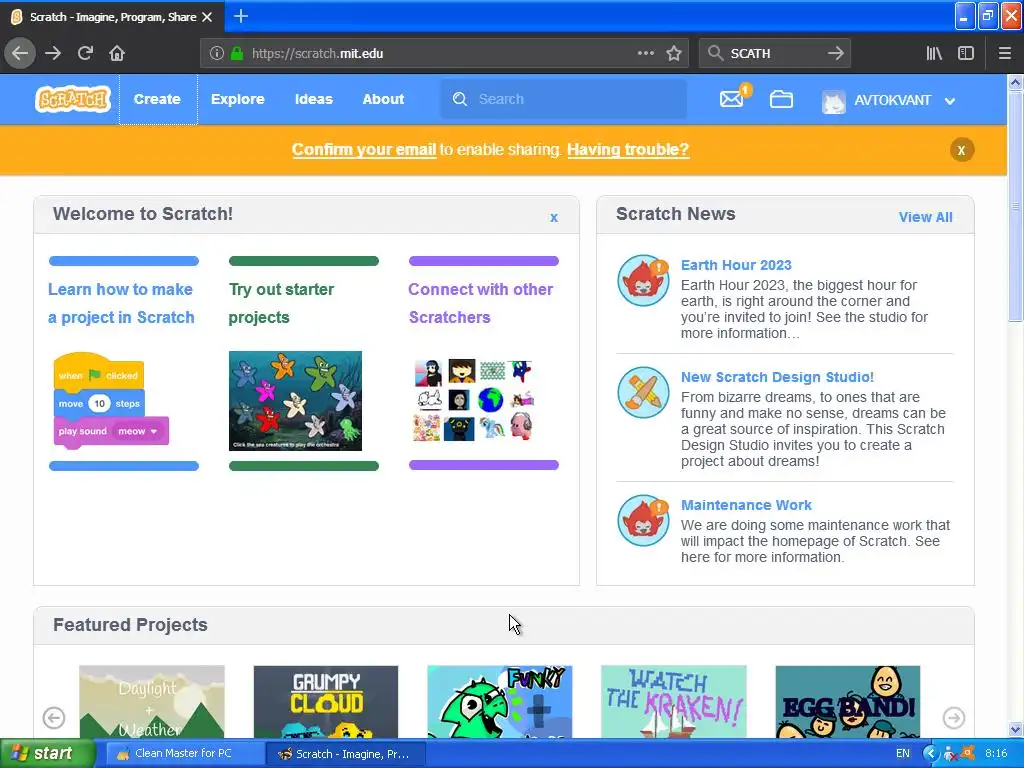The height and width of the screenshot is (768, 1024).
Task: Click the site information icon in address bar
Action: pos(217,54)
